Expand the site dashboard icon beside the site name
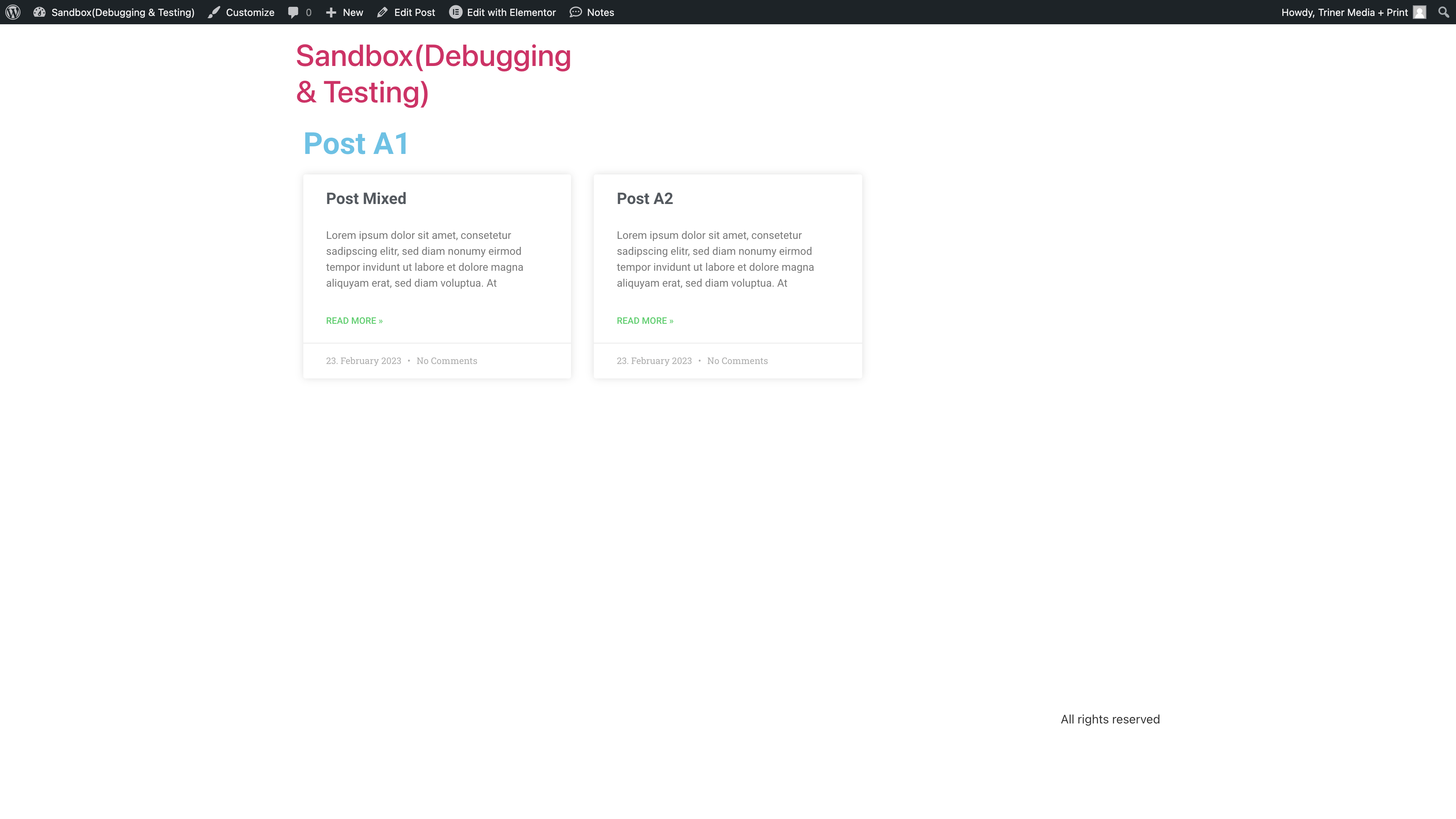The width and height of the screenshot is (1456, 819). 39,12
